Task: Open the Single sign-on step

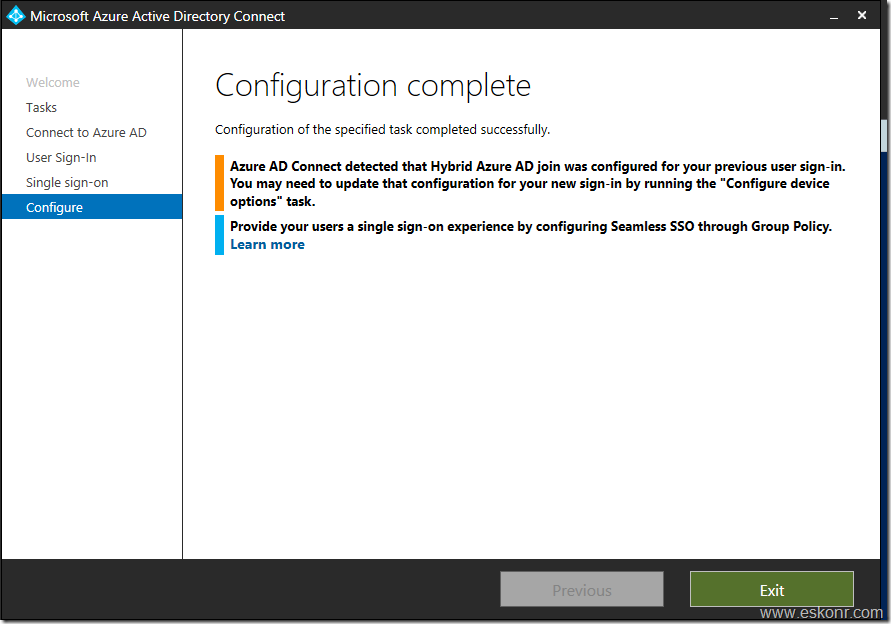Action: coord(67,182)
